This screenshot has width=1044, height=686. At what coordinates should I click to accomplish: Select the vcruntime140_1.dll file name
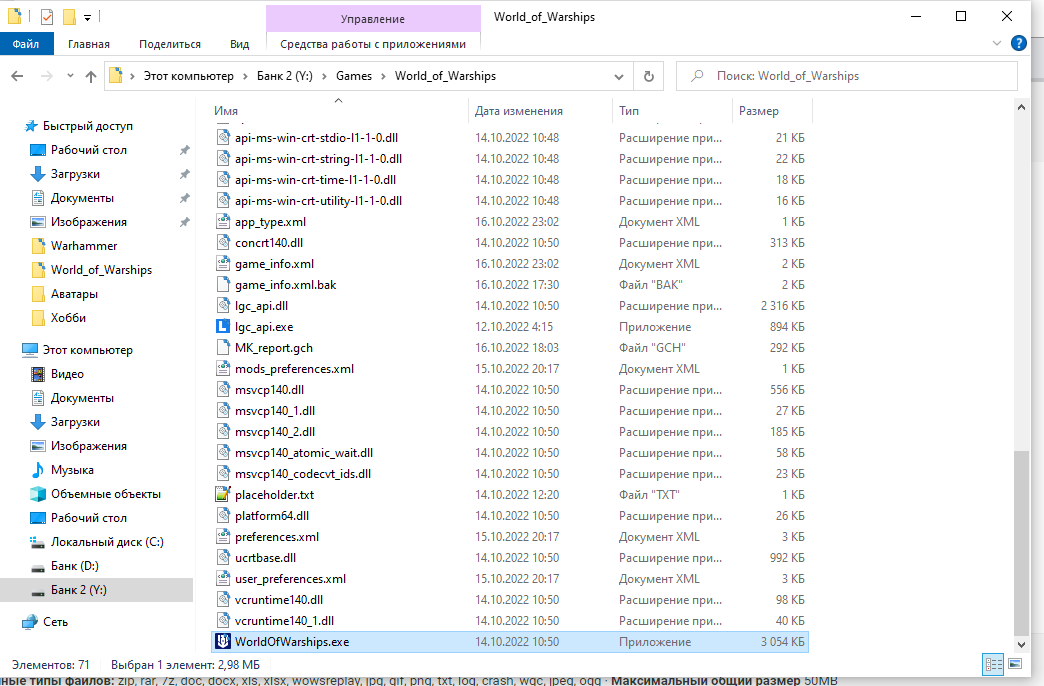[284, 621]
